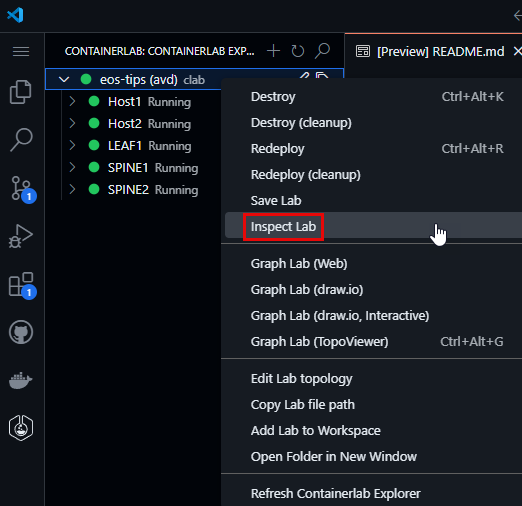
Task: Click the VS Code logo icon
Action: 15,15
